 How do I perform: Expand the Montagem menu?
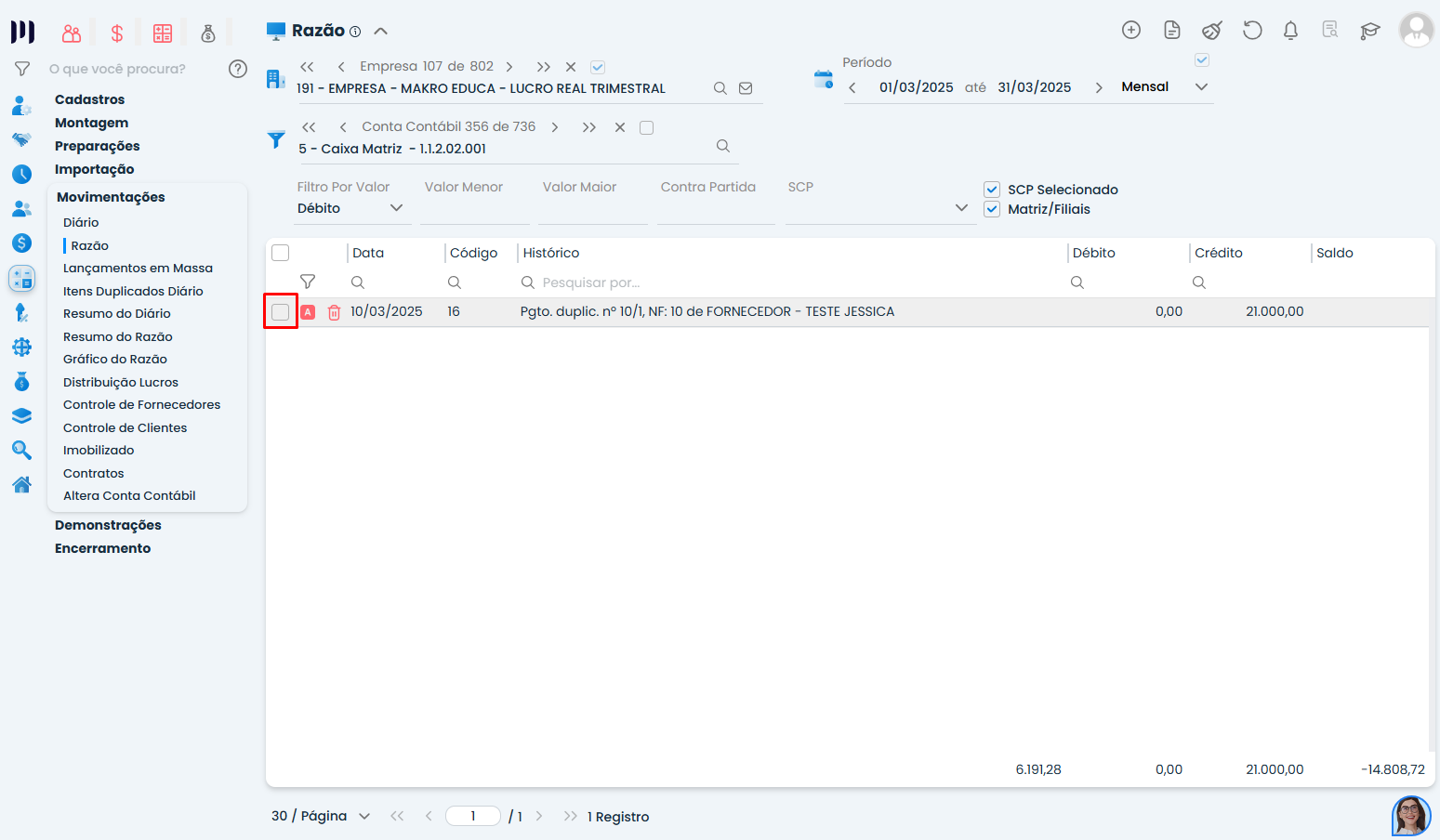[91, 123]
